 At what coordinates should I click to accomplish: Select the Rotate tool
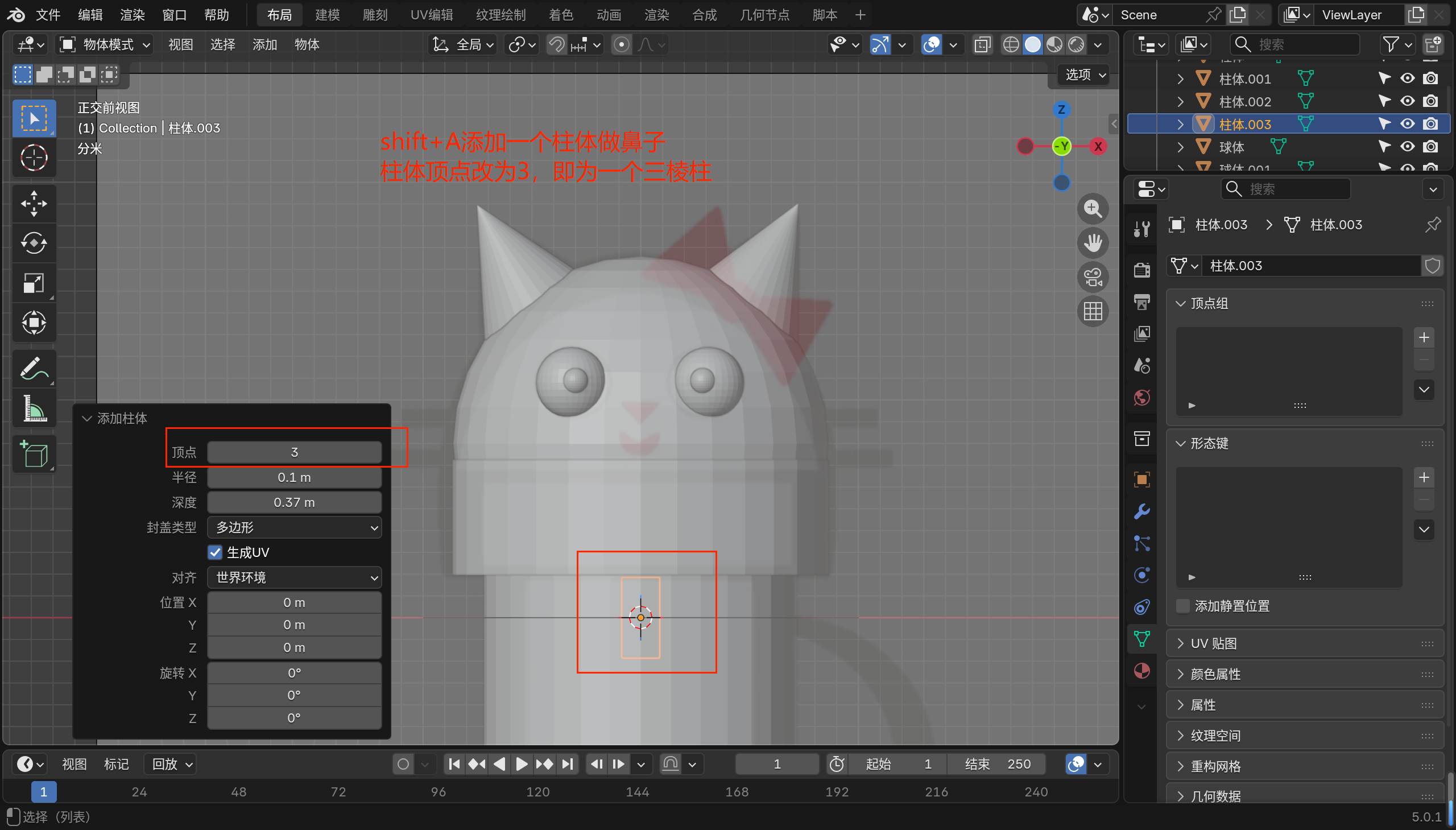[34, 243]
